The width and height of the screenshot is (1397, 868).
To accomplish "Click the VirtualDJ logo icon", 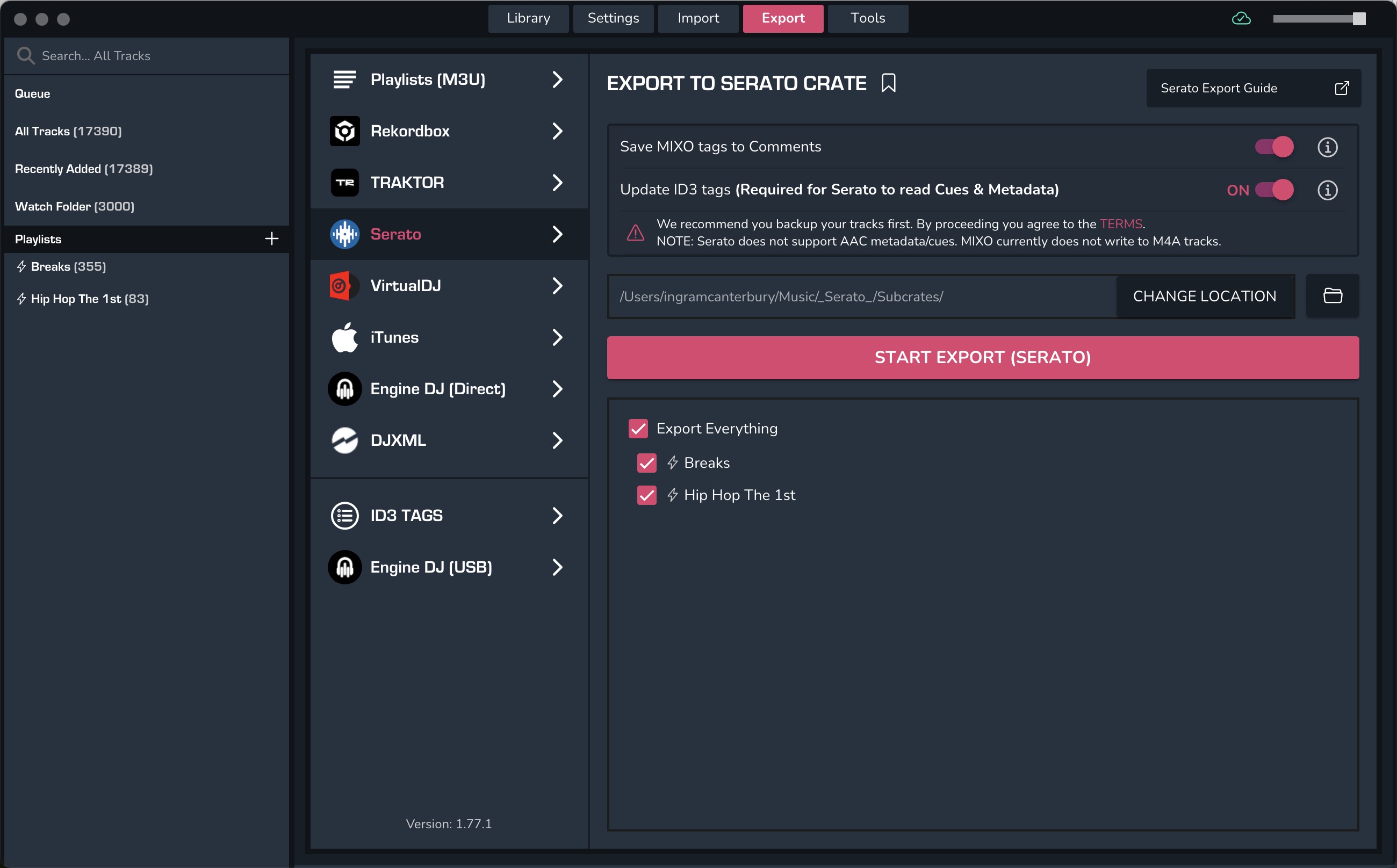I will (344, 285).
